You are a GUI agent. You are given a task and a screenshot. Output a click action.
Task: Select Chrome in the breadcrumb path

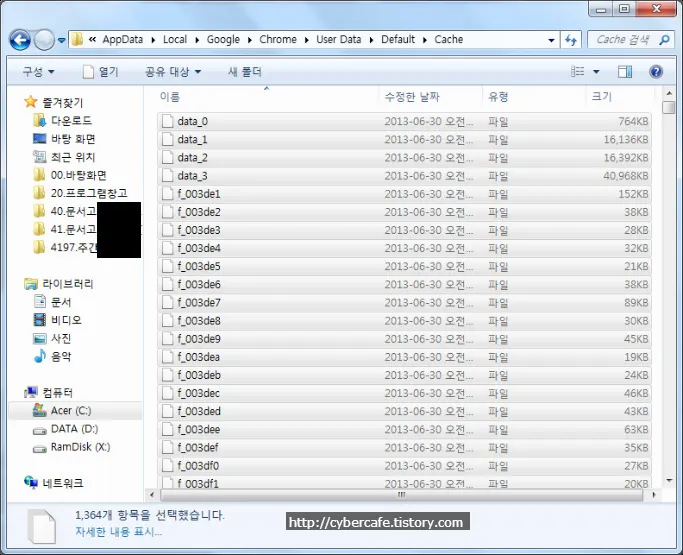tap(278, 40)
